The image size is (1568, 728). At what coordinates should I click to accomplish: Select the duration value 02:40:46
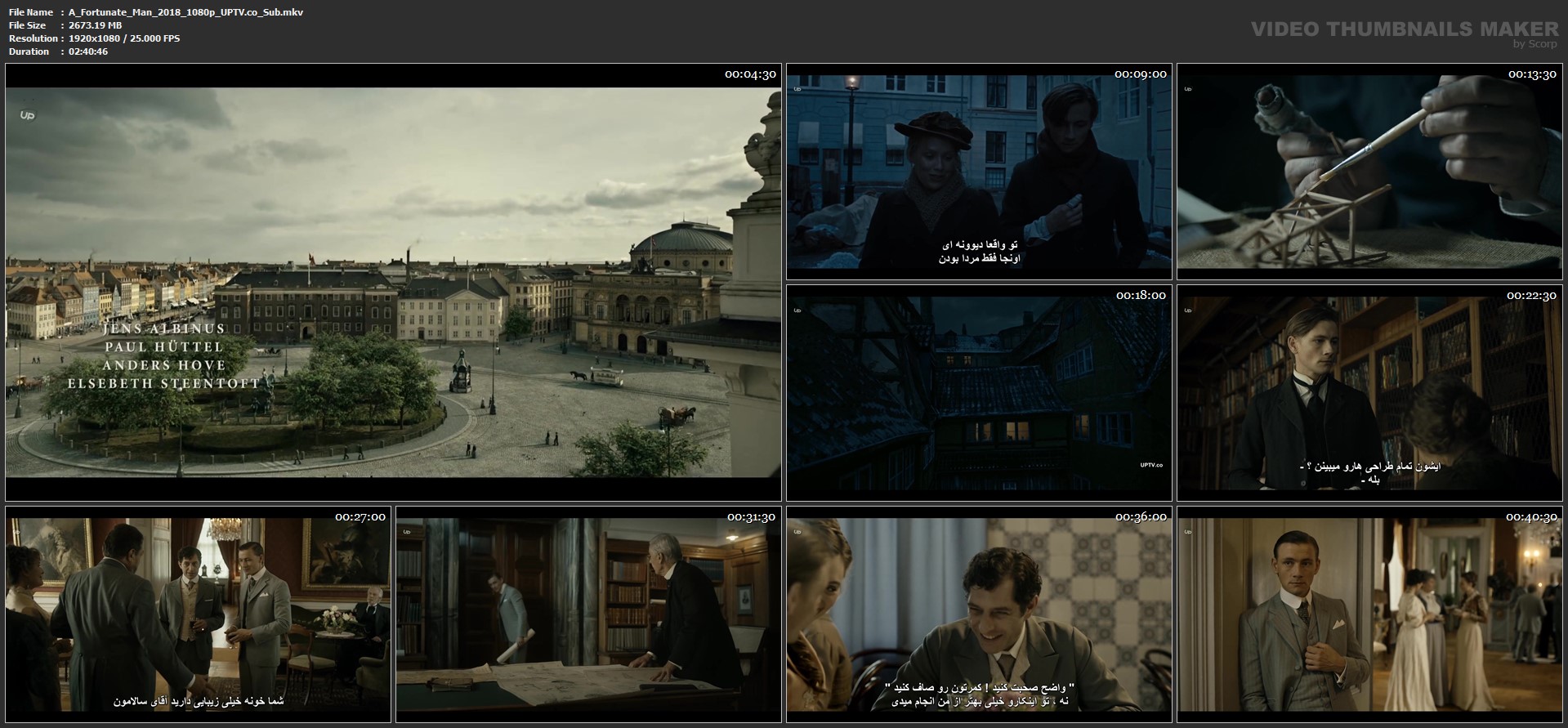pyautogui.click(x=88, y=51)
